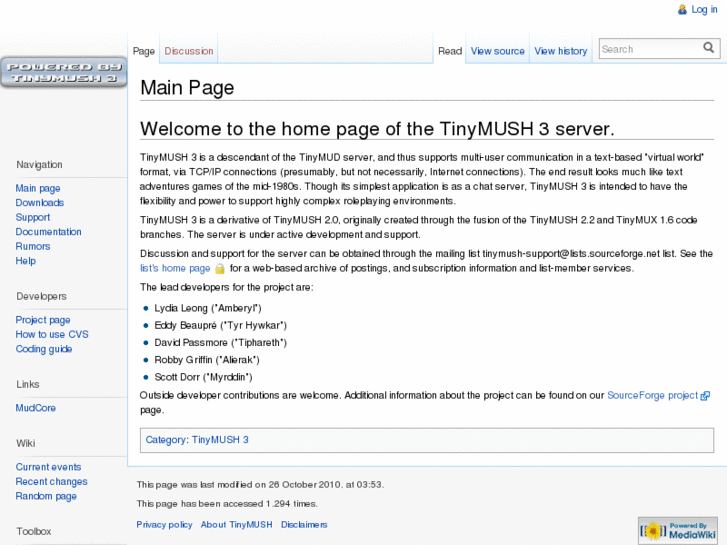Click the Powered by MediaWiki badge

coord(678,531)
